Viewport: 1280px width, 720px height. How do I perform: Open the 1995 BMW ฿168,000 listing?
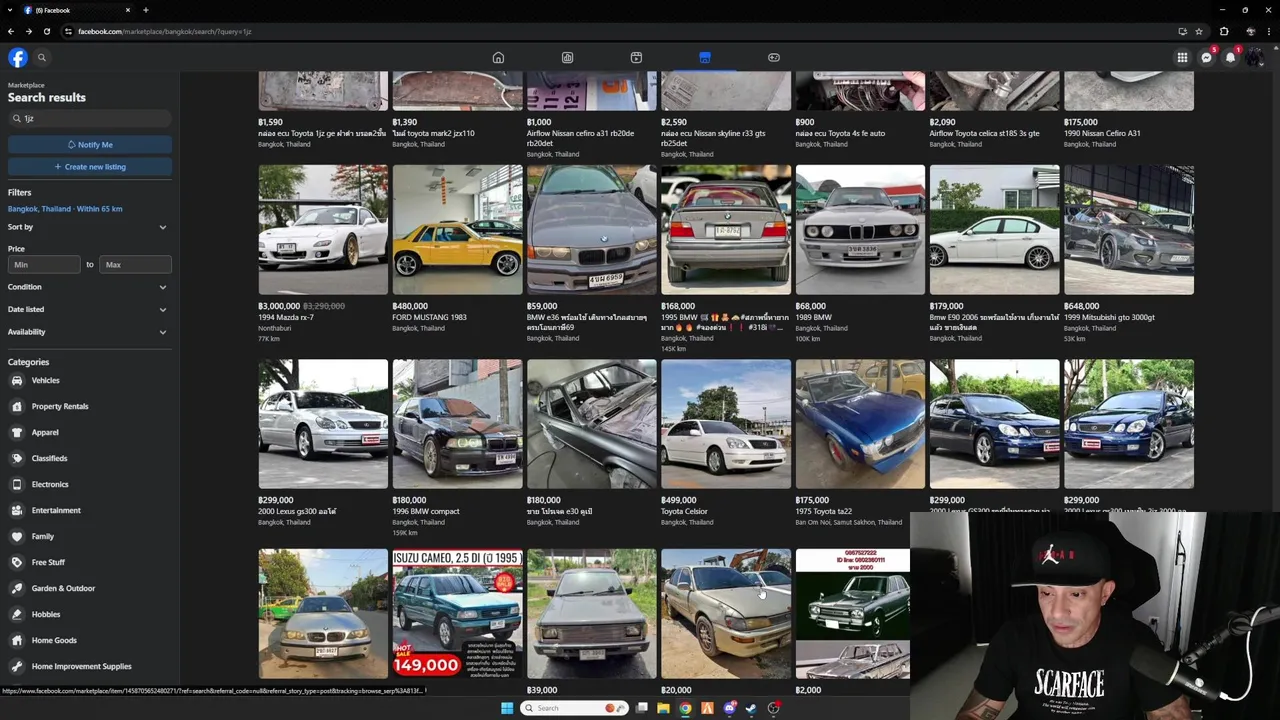point(726,230)
